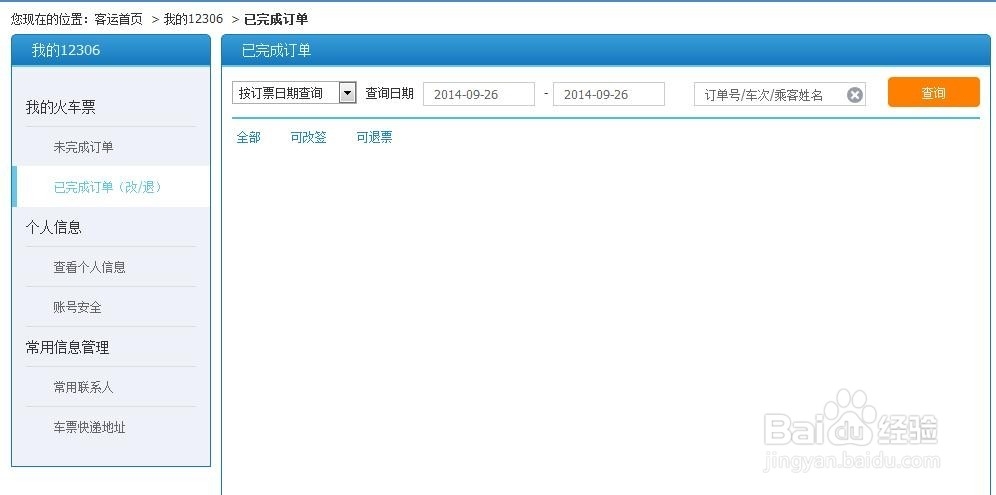Click the 查询日期 label

click(x=389, y=93)
